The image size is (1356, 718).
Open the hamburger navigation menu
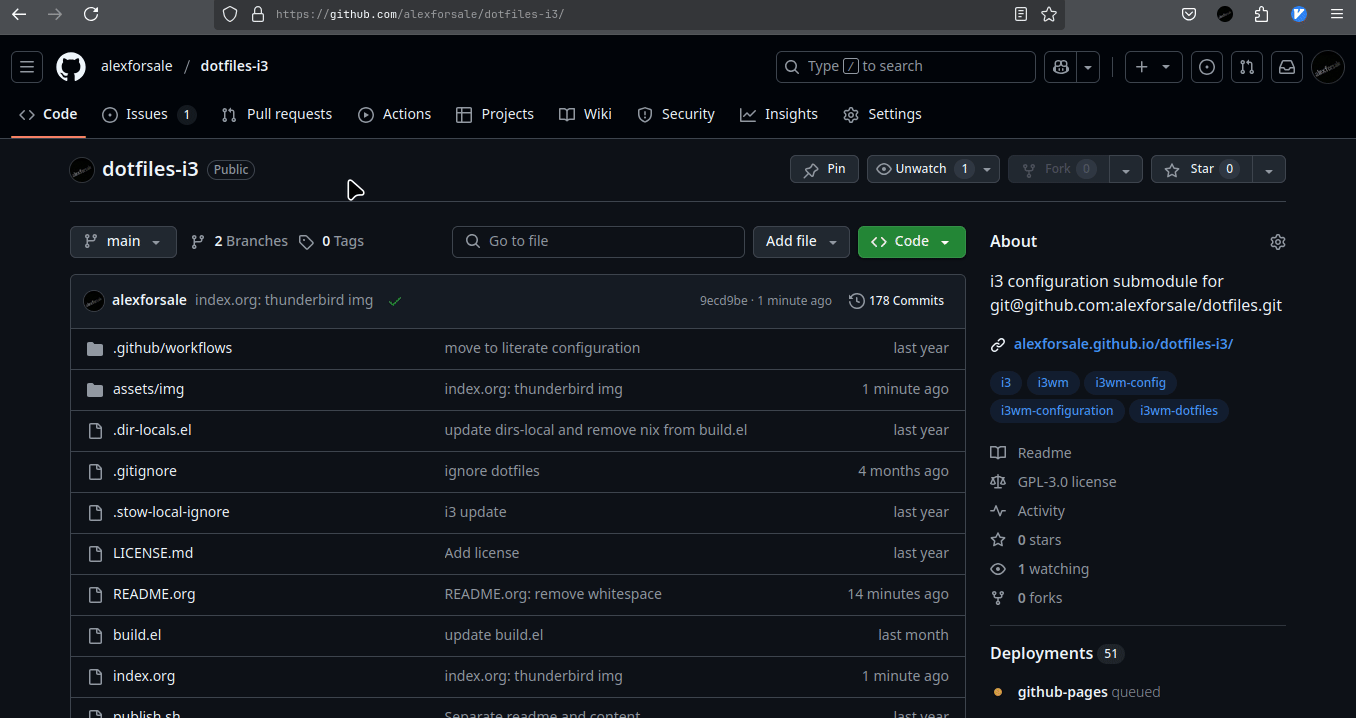click(x=27, y=67)
